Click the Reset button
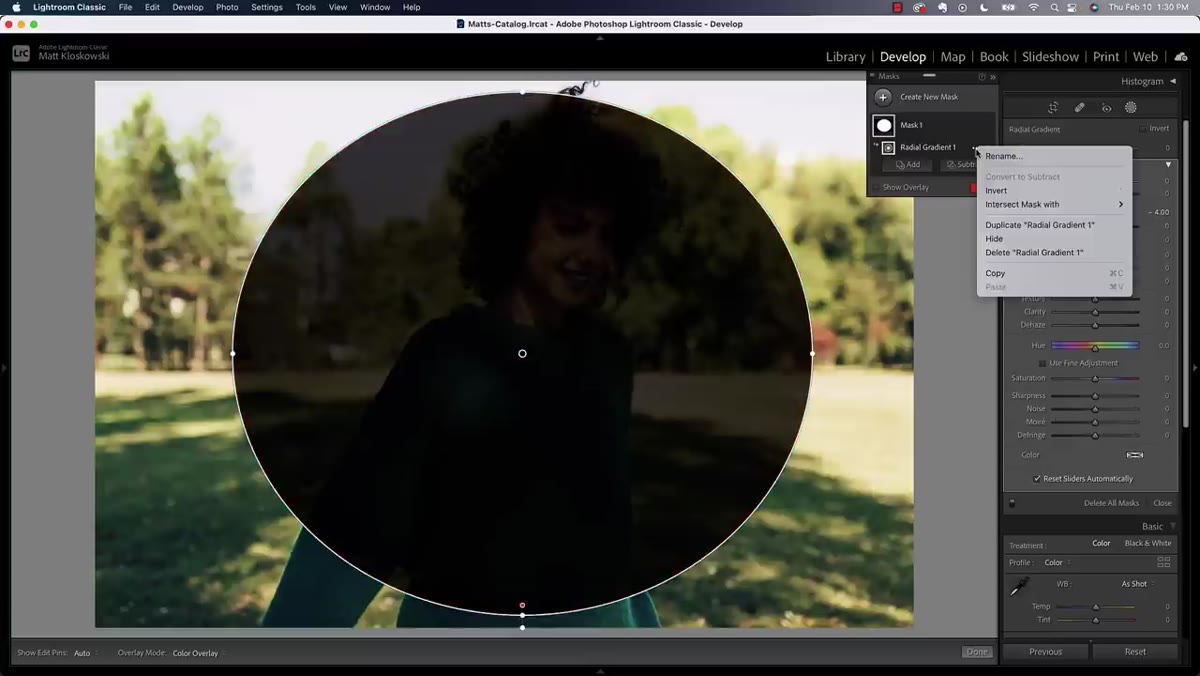Screen dimensions: 1200x676 [x=1135, y=651]
